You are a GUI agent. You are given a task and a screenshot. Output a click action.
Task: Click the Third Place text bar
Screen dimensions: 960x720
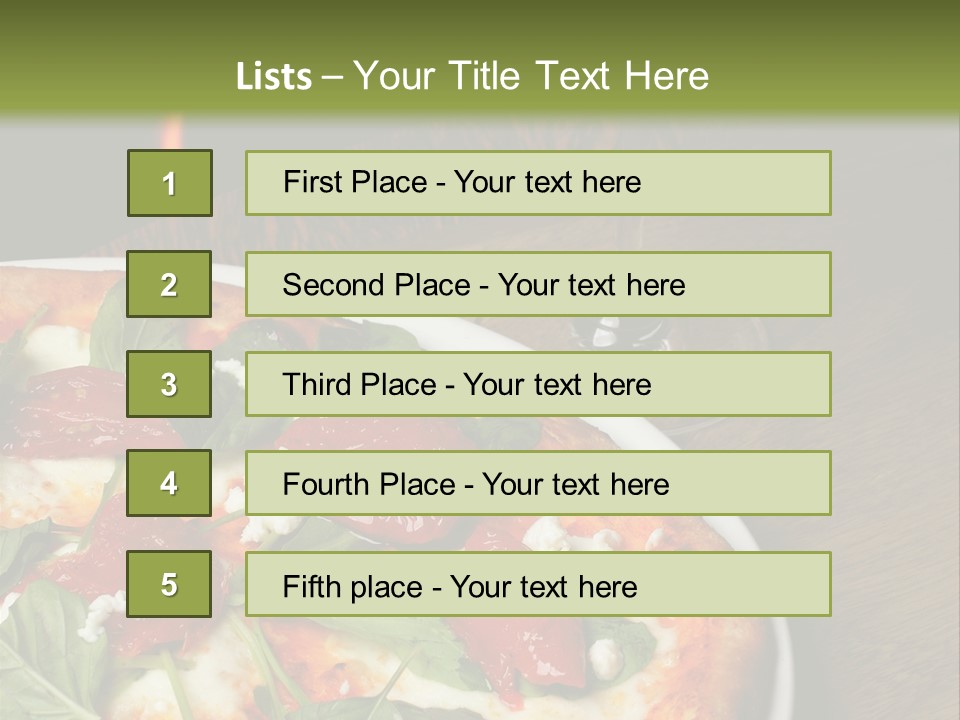[538, 384]
